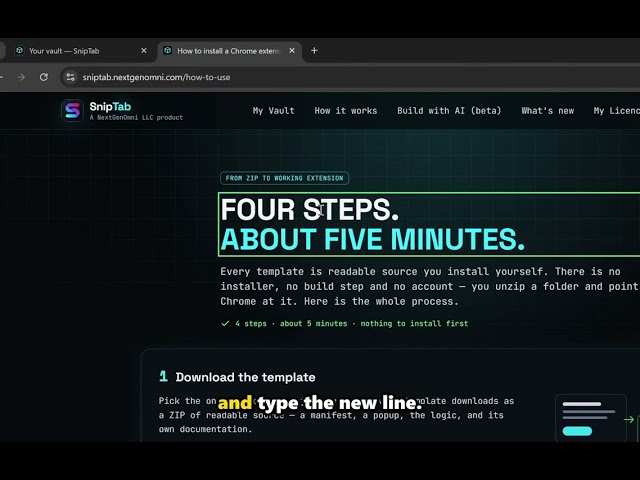
Task: Click the green arrow next to the illustration
Action: pyautogui.click(x=629, y=419)
